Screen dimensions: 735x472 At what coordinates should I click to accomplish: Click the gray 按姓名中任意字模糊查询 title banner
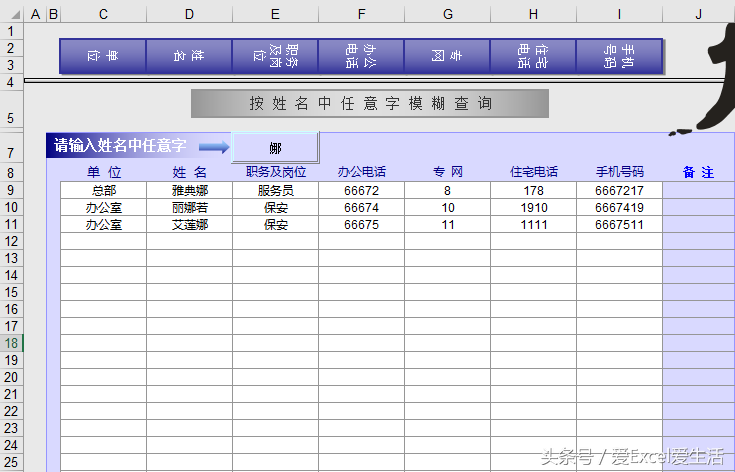point(370,103)
